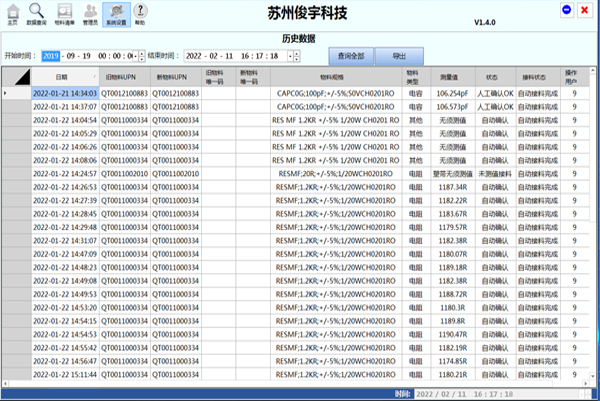Screen dimensions: 600x401
Task: Select the current-row indicator arrow of first row
Action: (x=5, y=93)
